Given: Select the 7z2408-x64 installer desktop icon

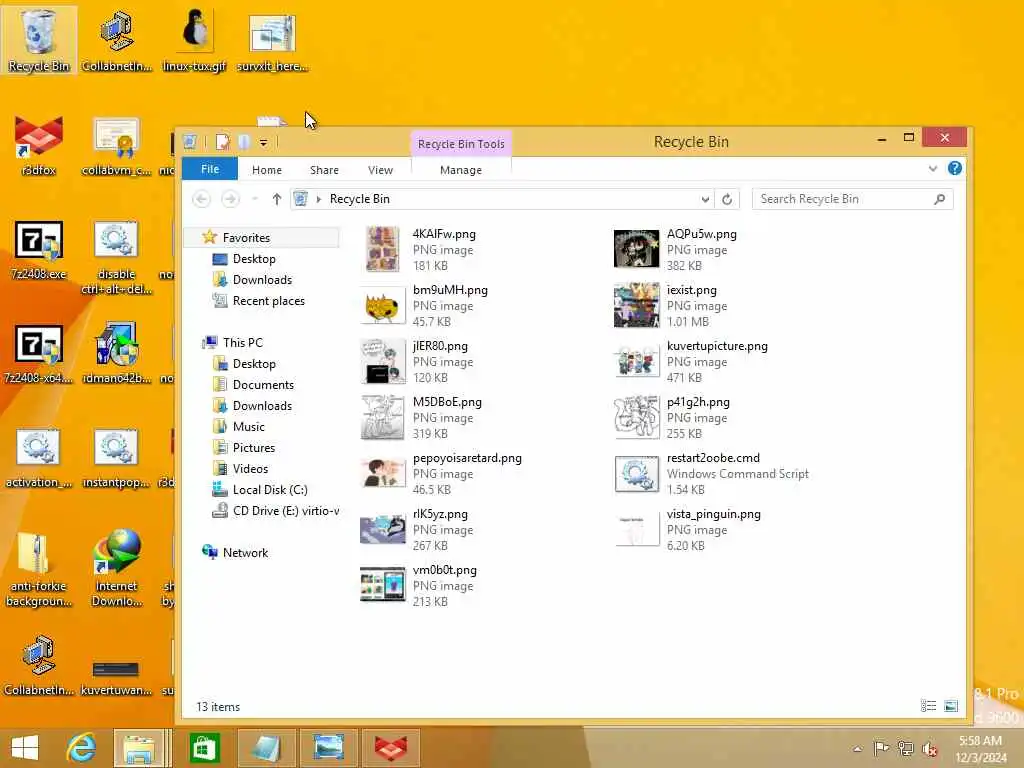Looking at the screenshot, I should click(39, 354).
